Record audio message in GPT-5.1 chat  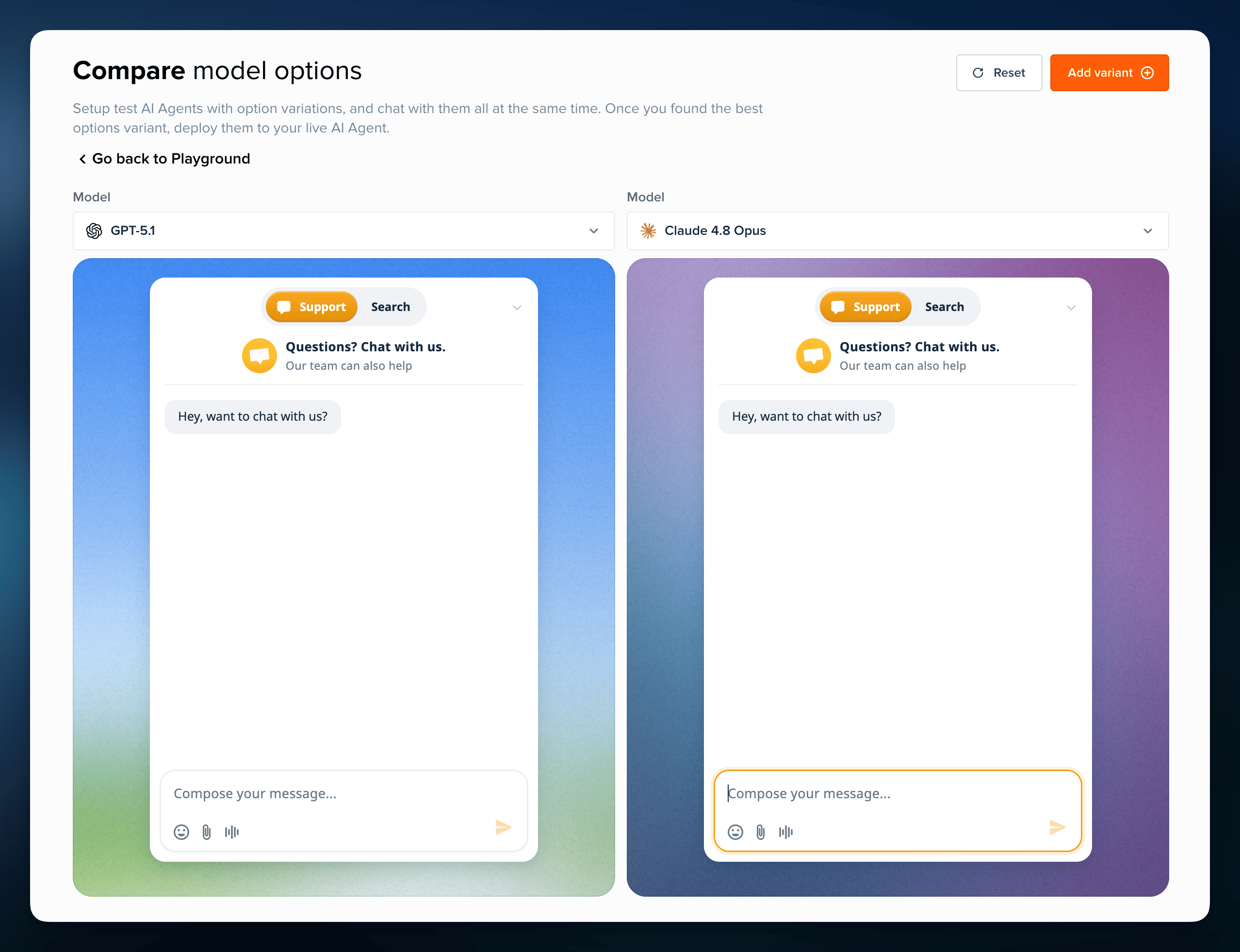tap(232, 831)
